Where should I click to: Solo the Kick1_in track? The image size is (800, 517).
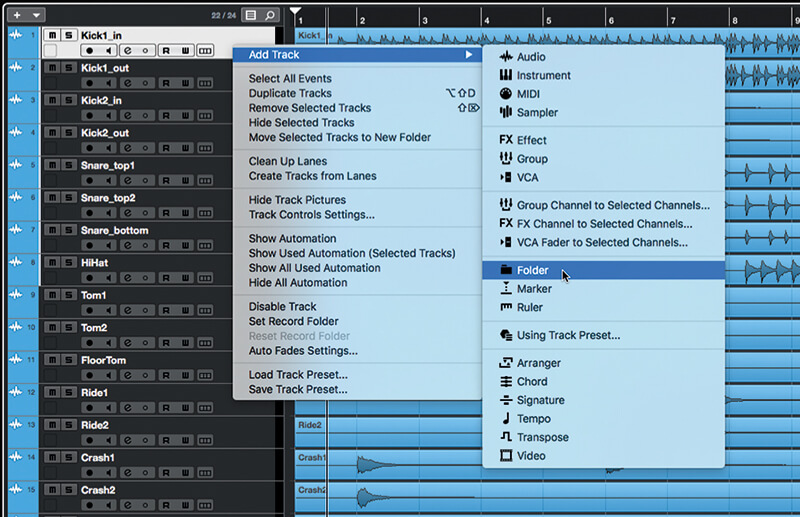point(68,35)
